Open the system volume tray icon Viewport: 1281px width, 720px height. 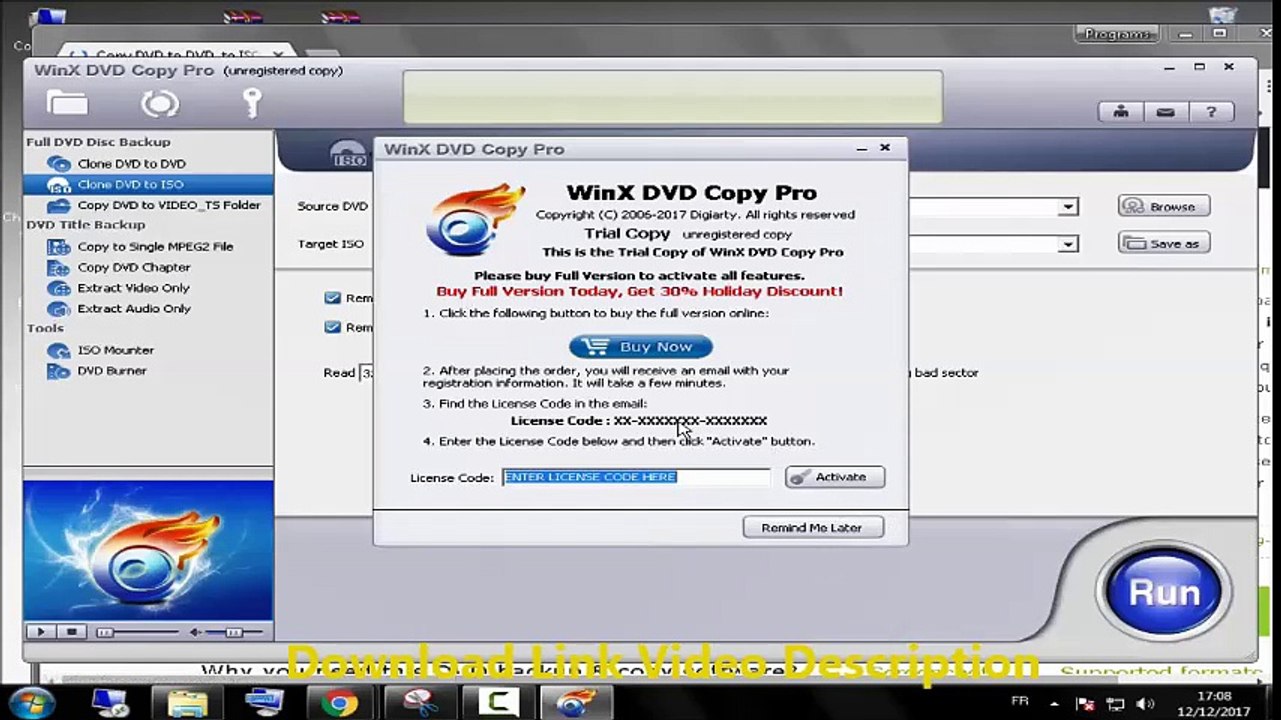[1146, 704]
